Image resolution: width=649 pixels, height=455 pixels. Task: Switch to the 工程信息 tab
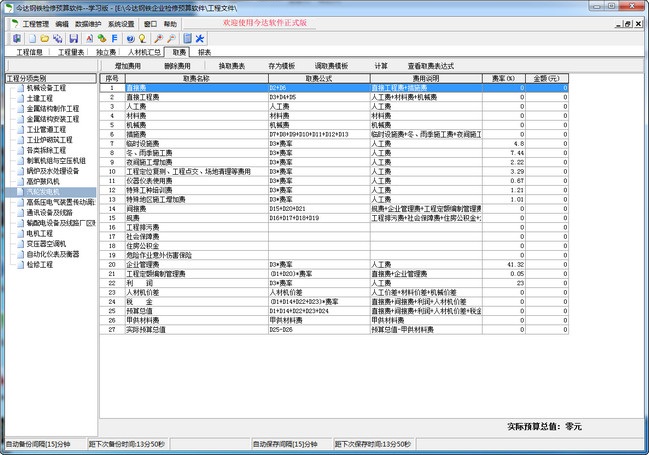pyautogui.click(x=29, y=52)
